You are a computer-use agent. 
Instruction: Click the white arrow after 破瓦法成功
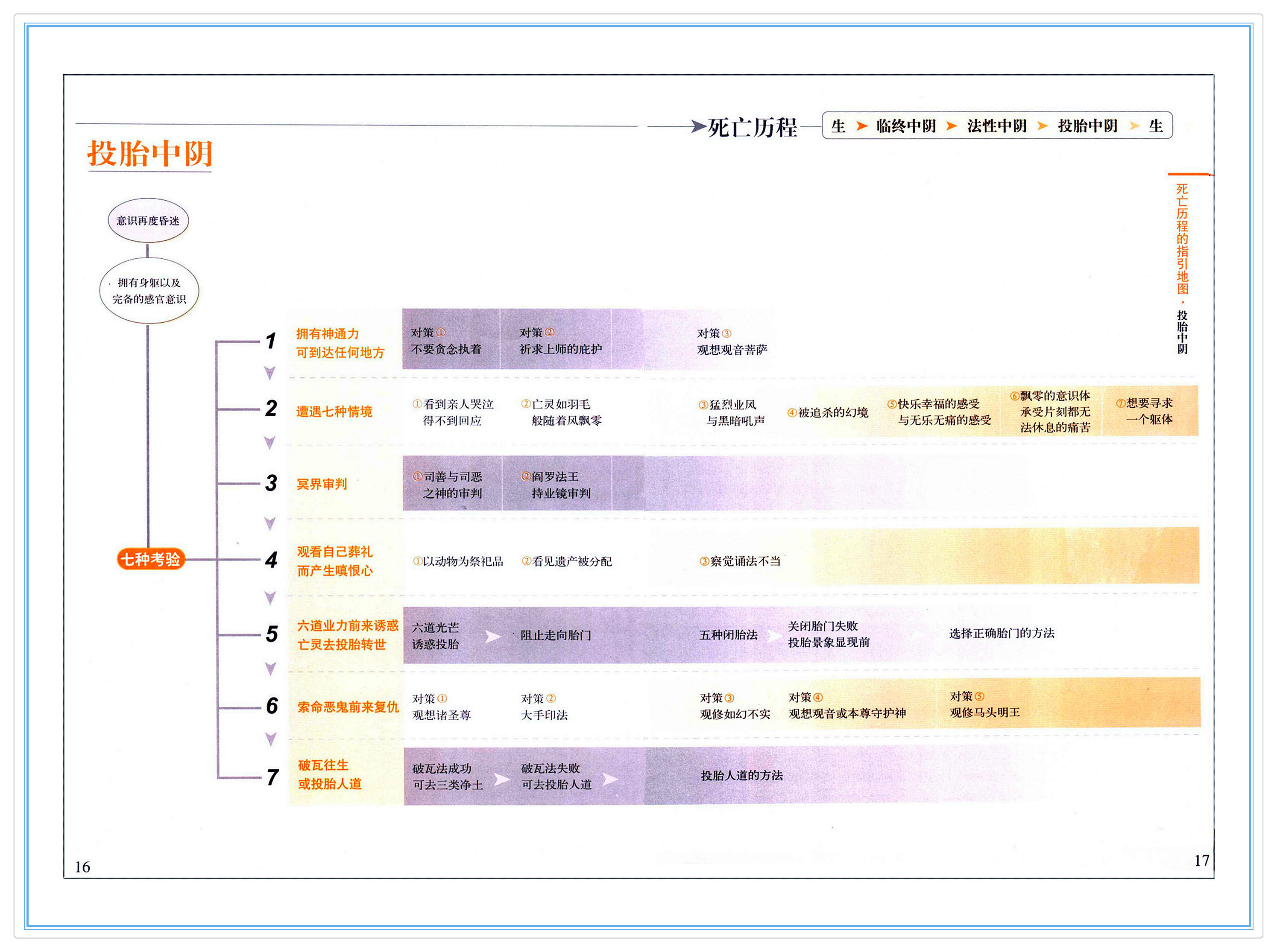(501, 779)
